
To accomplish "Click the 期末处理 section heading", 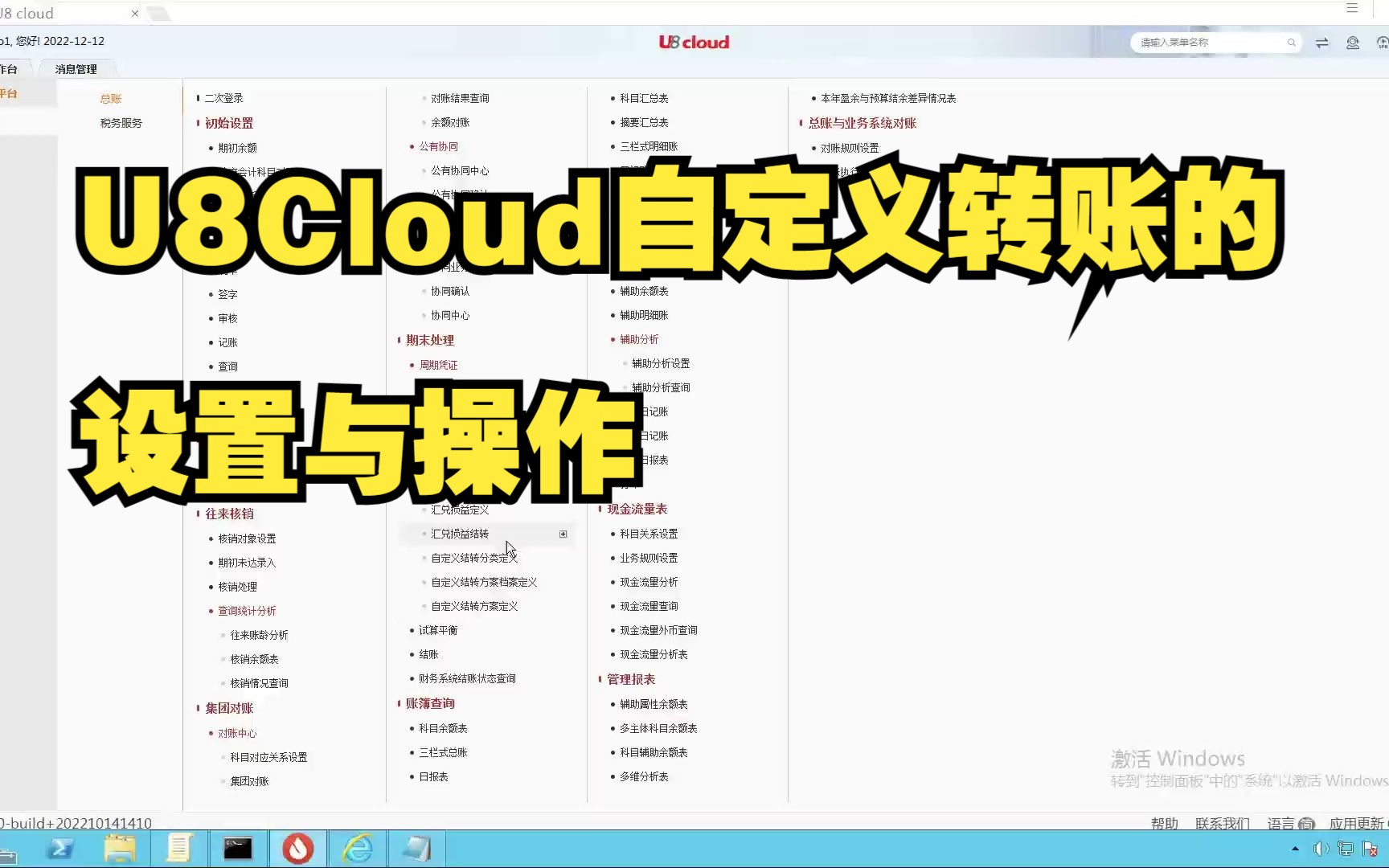I will (x=430, y=340).
